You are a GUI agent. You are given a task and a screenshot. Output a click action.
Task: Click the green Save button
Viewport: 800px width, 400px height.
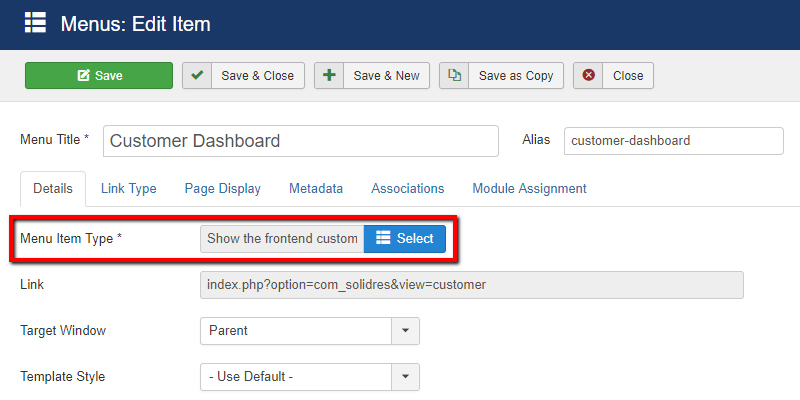point(99,76)
